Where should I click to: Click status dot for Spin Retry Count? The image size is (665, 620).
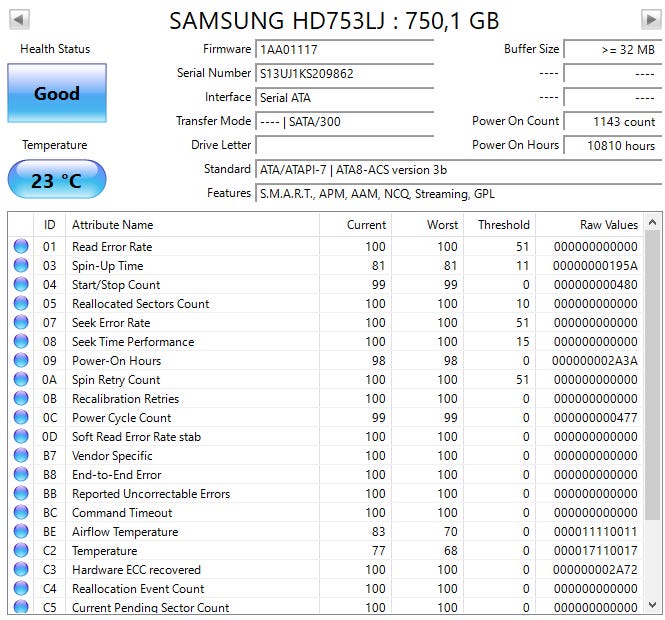pos(21,379)
